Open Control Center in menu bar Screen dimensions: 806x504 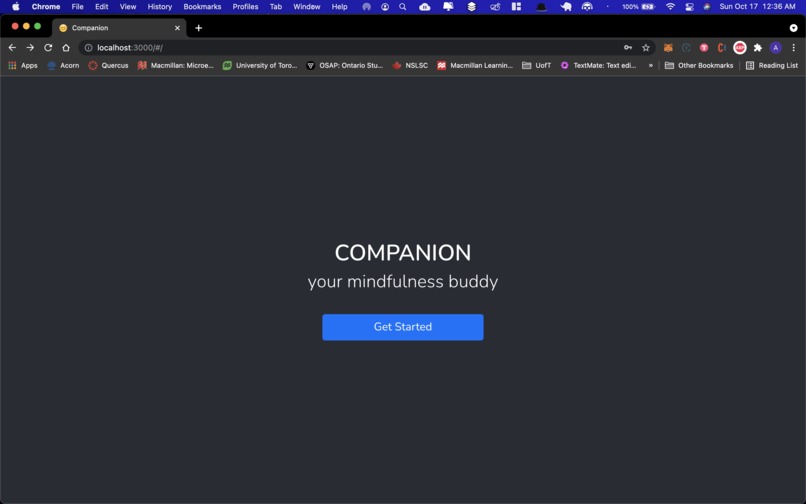coord(689,7)
